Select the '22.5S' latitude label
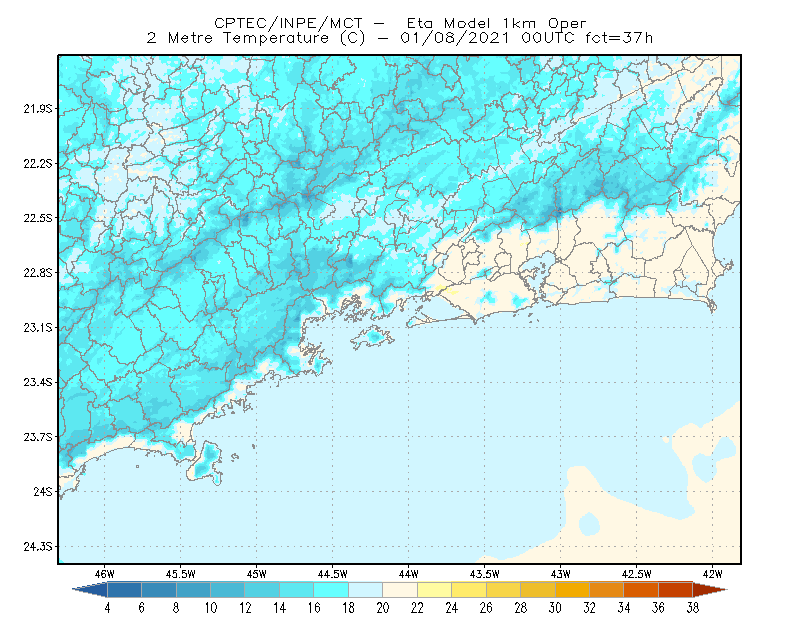Screen dimensions: 800x618 pyautogui.click(x=38, y=218)
